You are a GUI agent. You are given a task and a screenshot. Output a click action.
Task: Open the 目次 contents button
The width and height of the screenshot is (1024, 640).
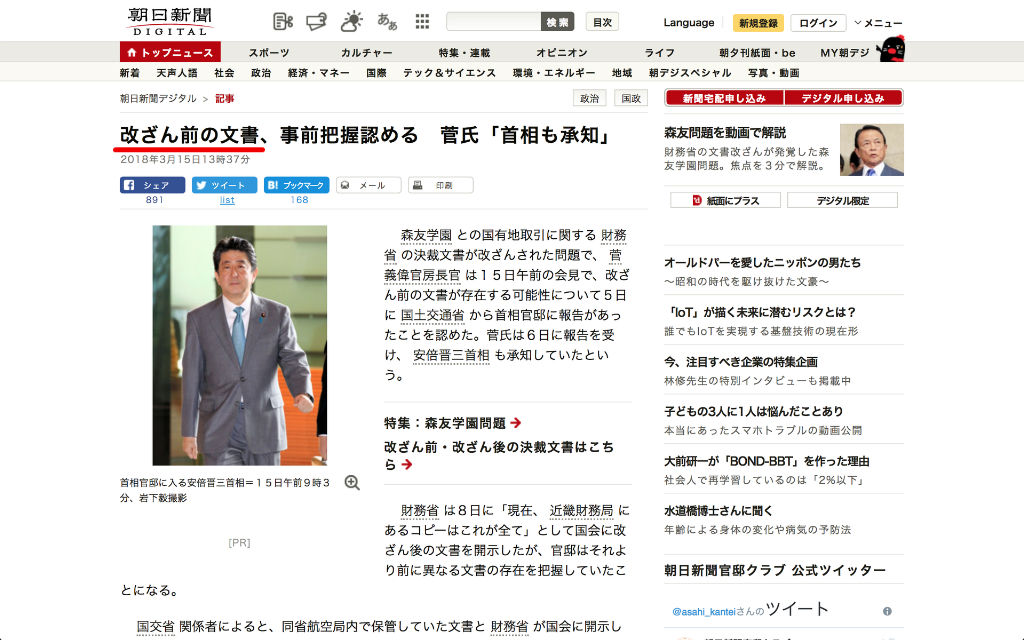(x=602, y=22)
